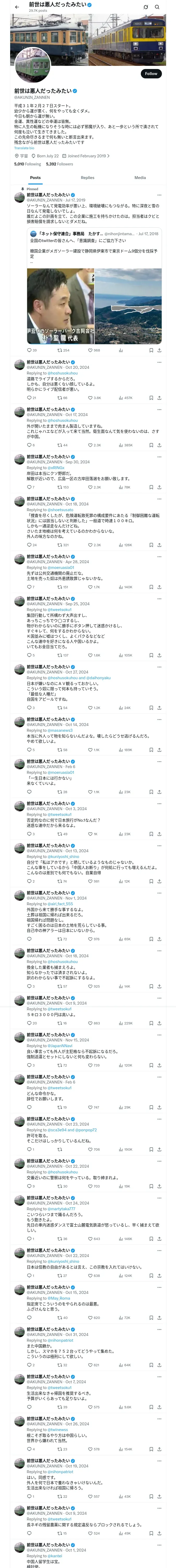176x1568 pixels.
Task: Open more menu on Nov 1, 2024 post
Action: point(159,893)
